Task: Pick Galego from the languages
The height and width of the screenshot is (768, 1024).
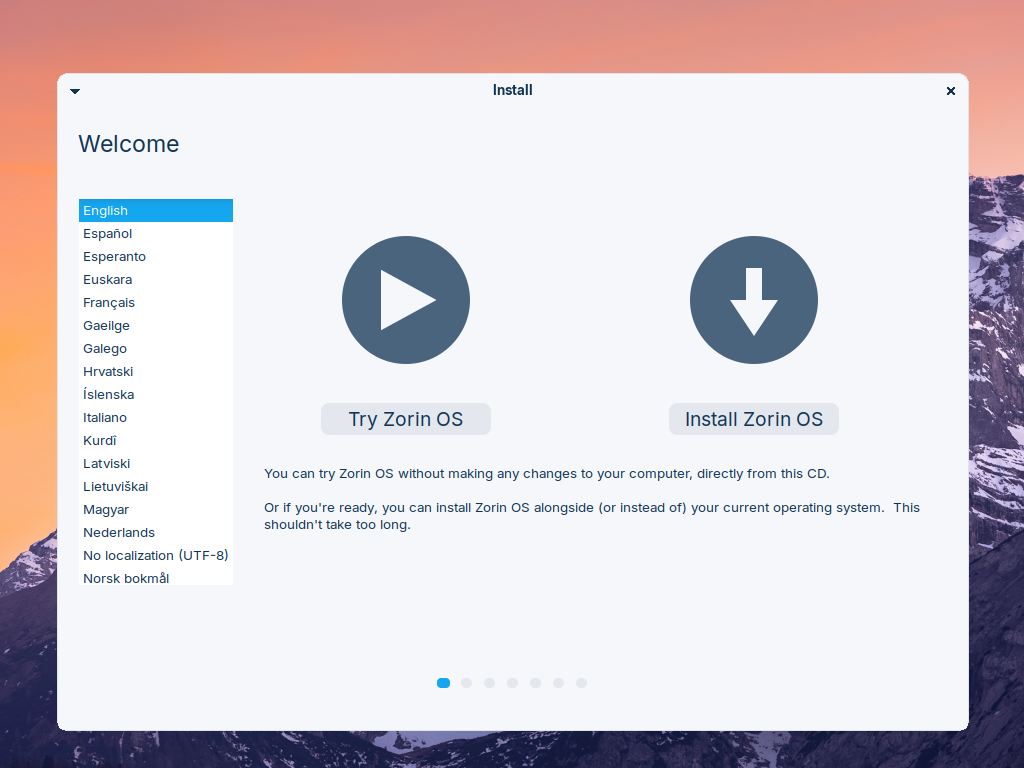Action: pyautogui.click(x=156, y=348)
